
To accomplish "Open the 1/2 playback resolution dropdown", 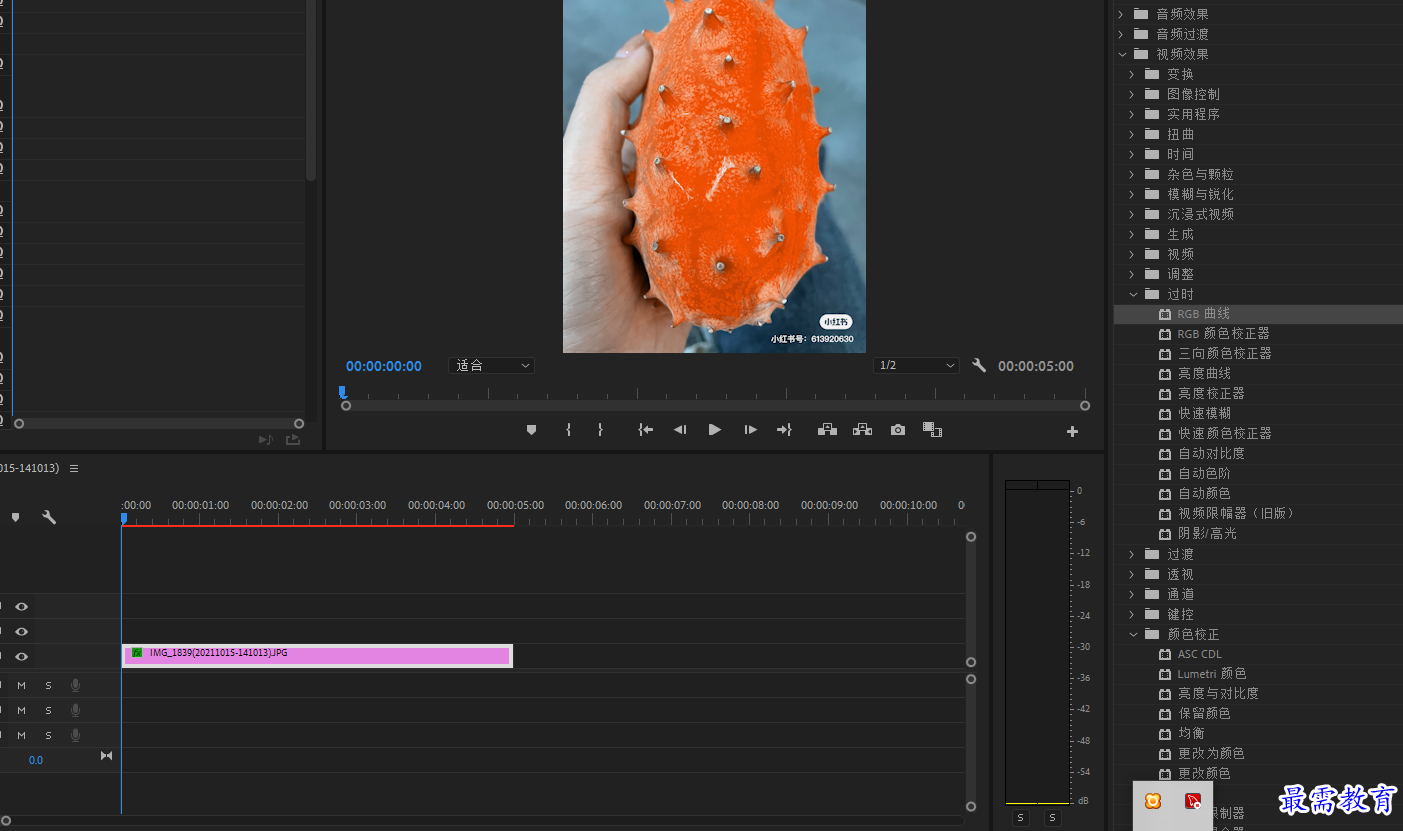I will pos(916,366).
